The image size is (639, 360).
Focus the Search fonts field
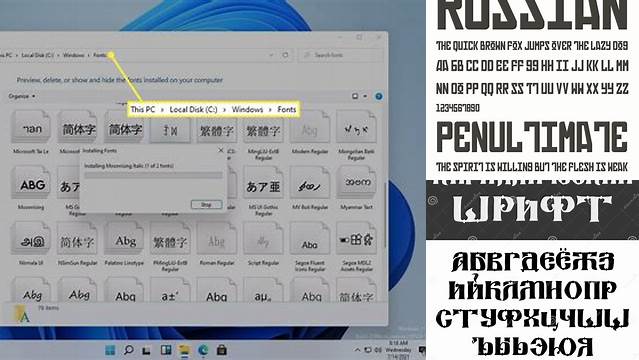point(341,55)
